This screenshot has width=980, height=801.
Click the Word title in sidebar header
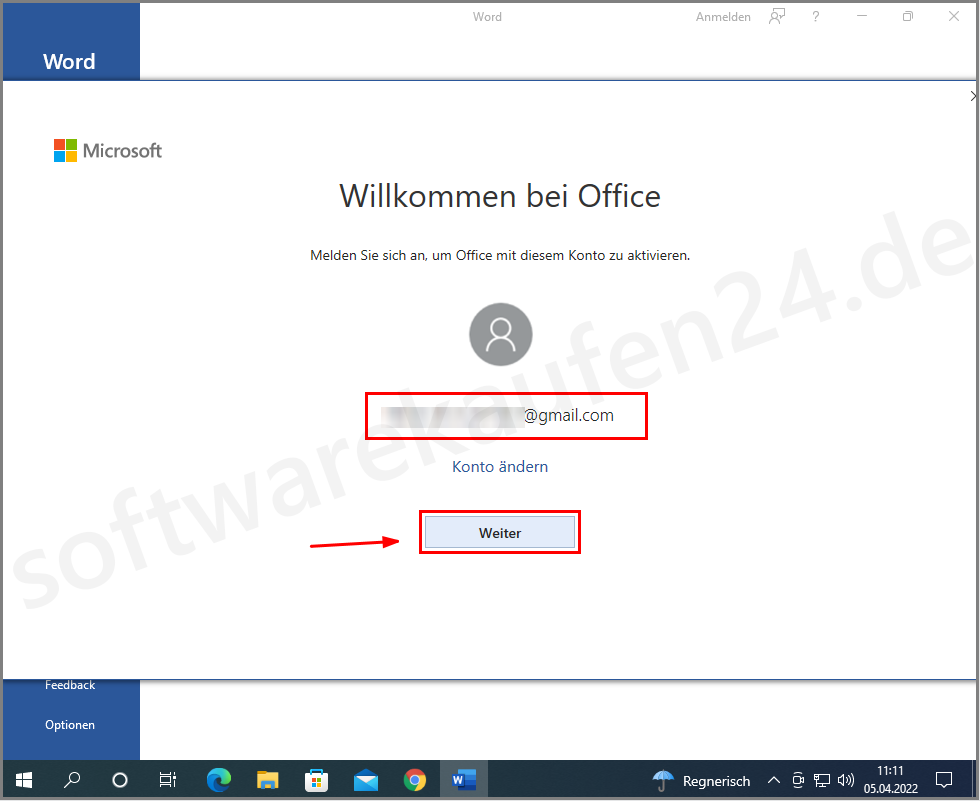pos(69,61)
